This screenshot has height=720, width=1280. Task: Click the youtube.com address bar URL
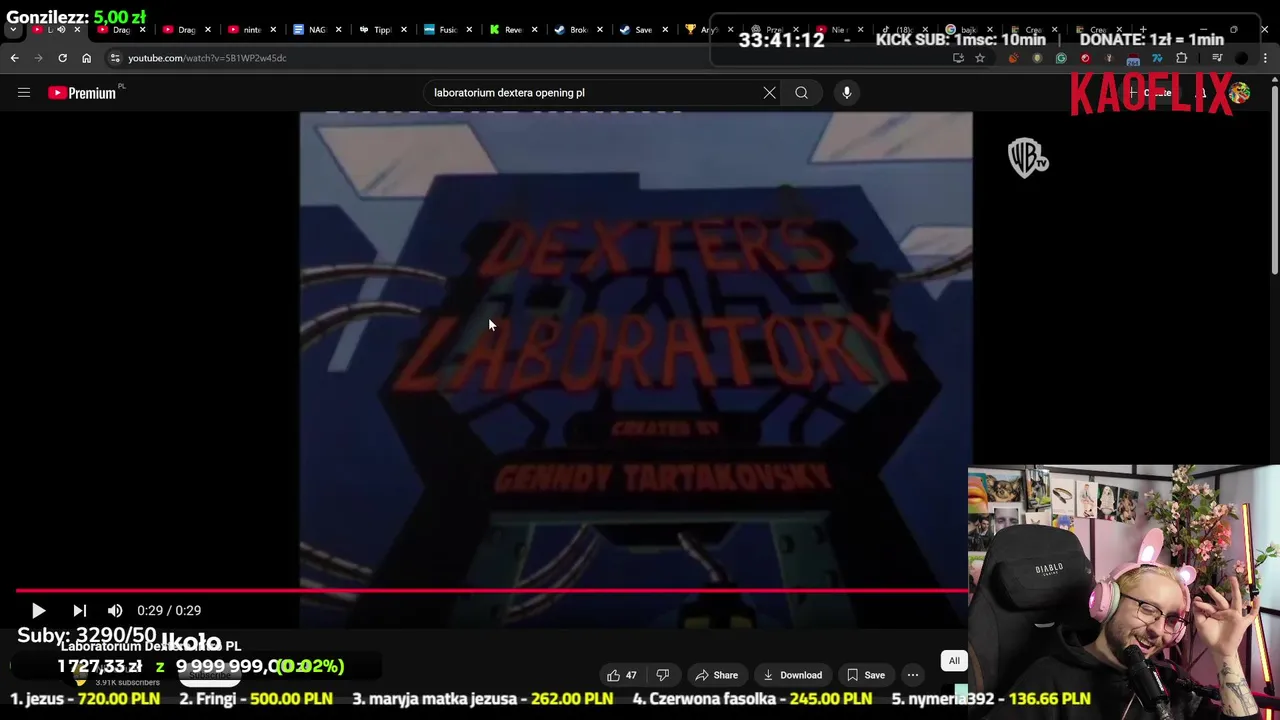[207, 58]
